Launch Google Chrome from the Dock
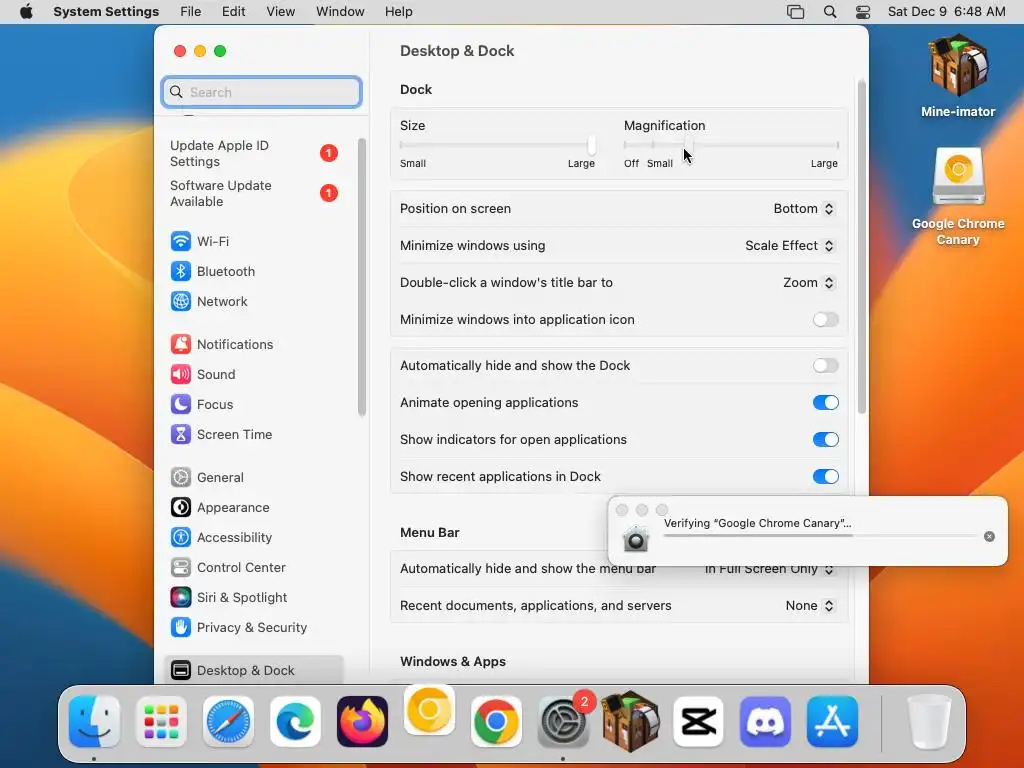Screen dimensions: 1024x768 click(x=496, y=722)
